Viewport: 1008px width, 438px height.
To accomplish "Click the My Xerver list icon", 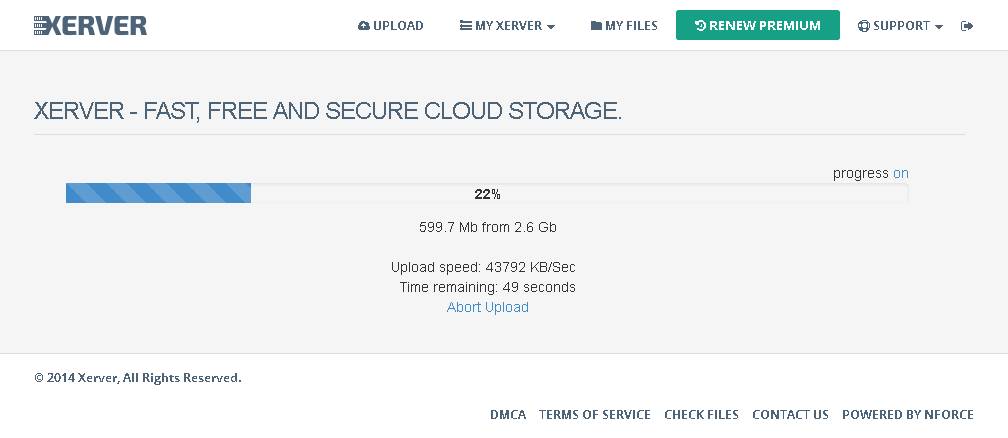I will pos(466,26).
